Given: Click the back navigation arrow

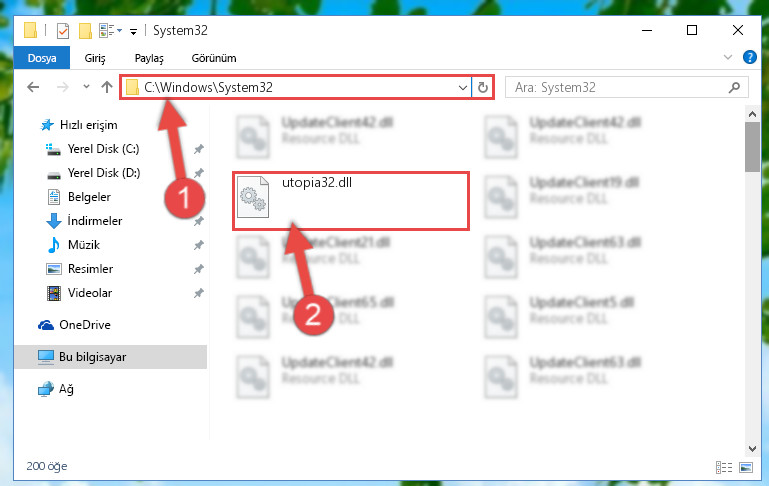Looking at the screenshot, I should [33, 87].
